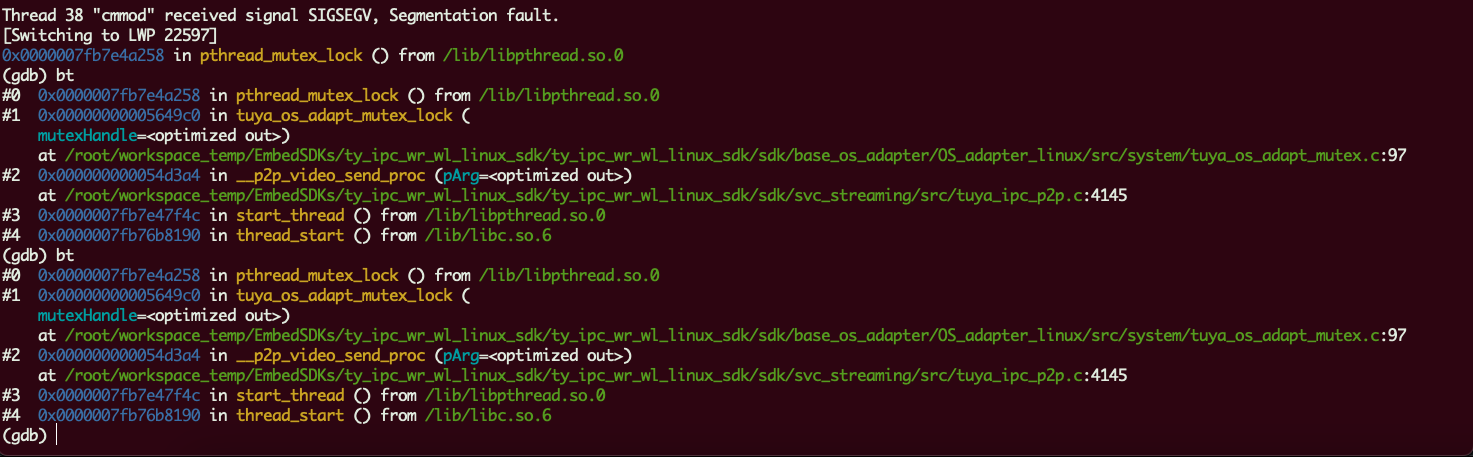Click thread_start in second backtrace frame #4

click(290, 416)
